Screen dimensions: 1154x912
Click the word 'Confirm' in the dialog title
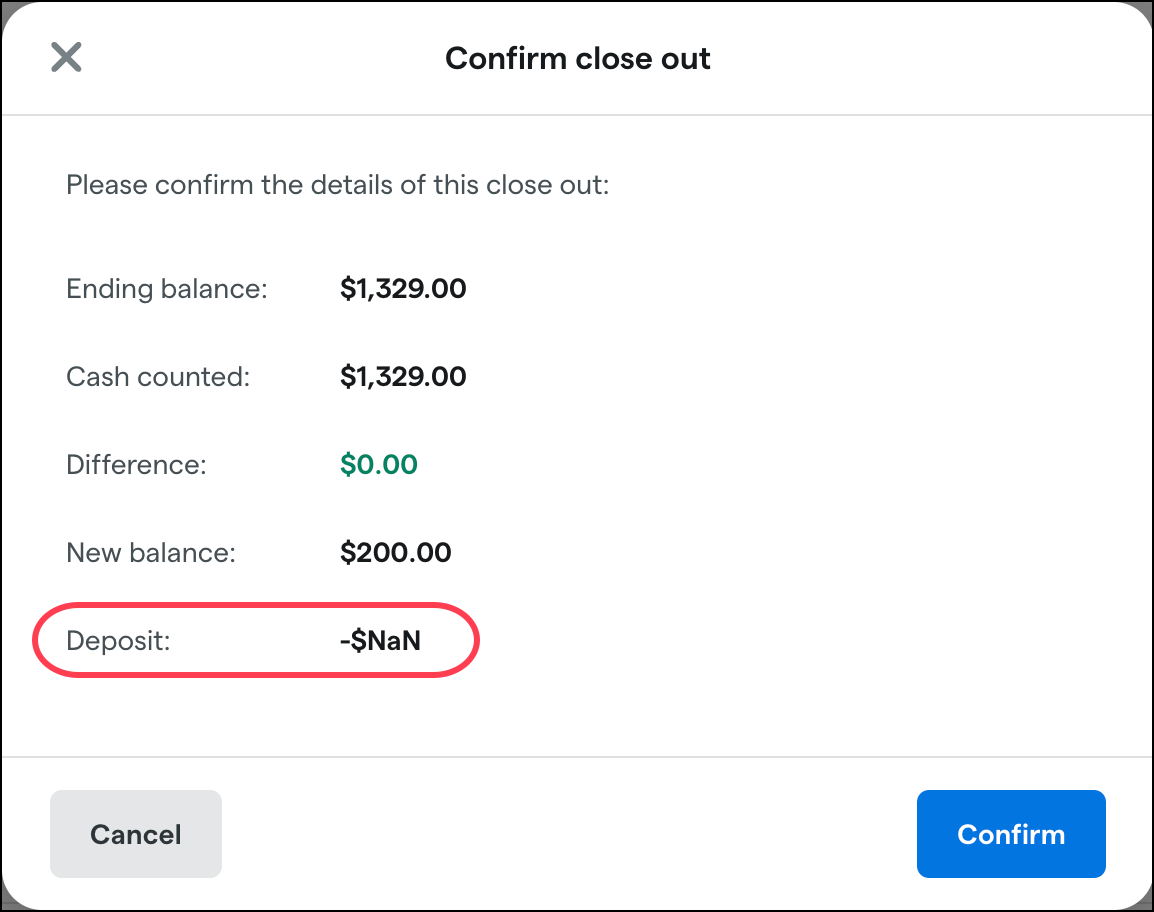click(506, 58)
